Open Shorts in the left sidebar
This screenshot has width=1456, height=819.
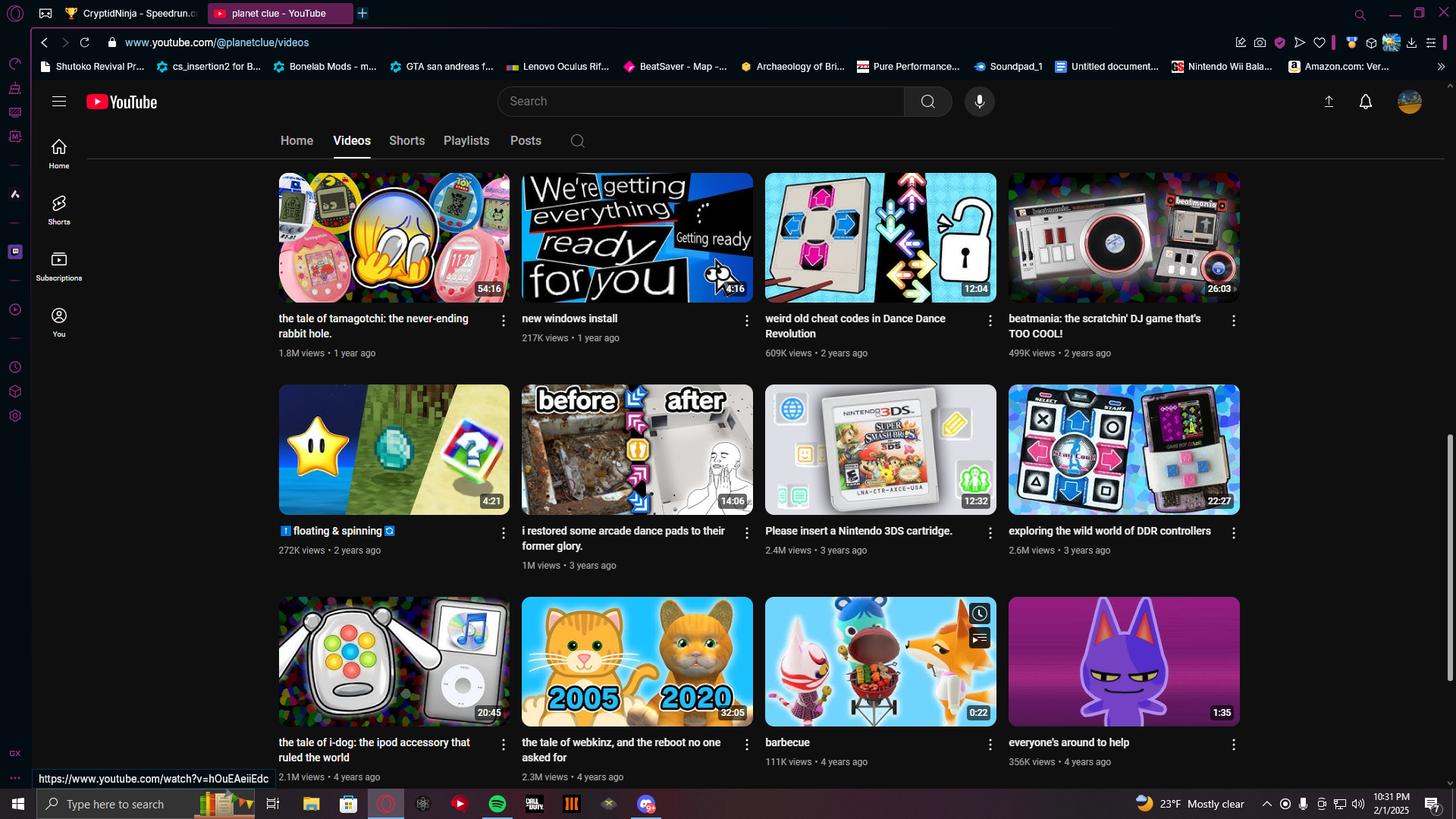pos(59,209)
